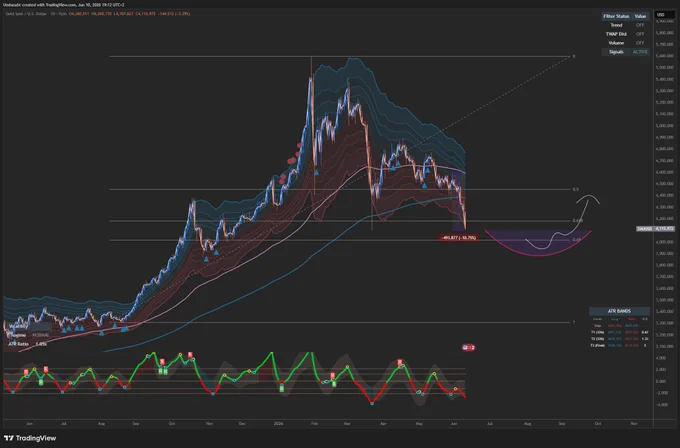Click the -493.877 (-10.75%) measurement label
The height and width of the screenshot is (448, 680).
(459, 238)
